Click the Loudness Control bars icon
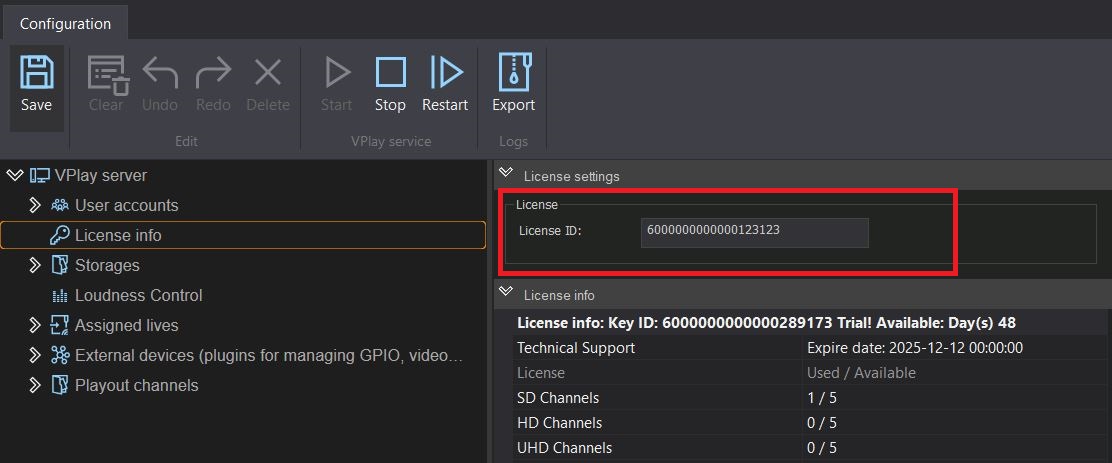Screen dimensions: 1112x463 [x=60, y=296]
